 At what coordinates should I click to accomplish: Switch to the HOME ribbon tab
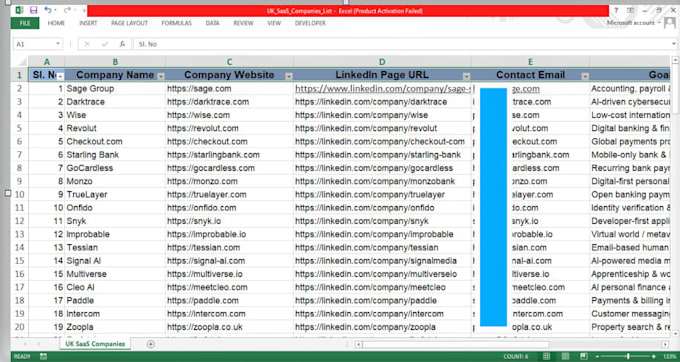coord(56,23)
